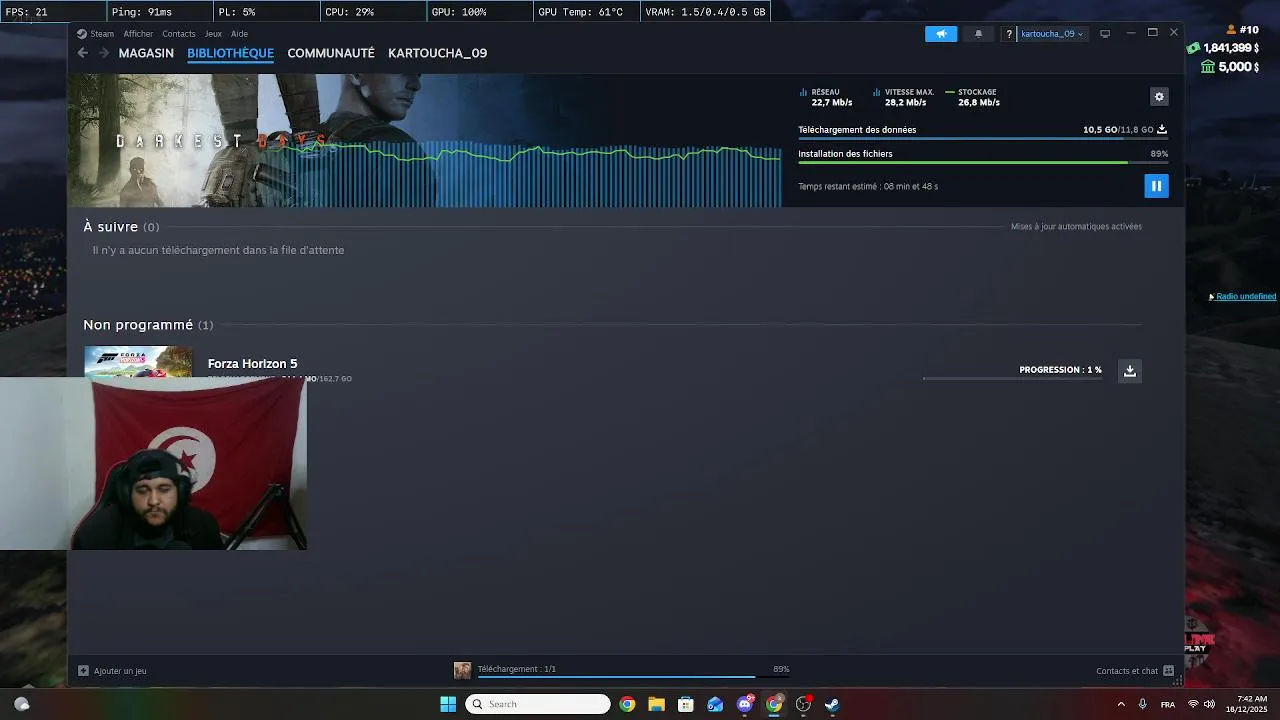The width and height of the screenshot is (1280, 720).
Task: Go forward with the right arrow
Action: tap(104, 53)
